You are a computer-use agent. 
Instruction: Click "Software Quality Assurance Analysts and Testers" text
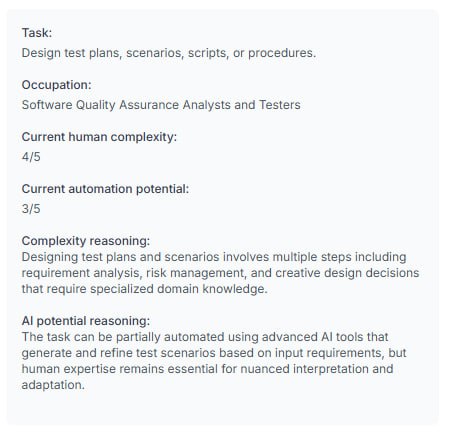[161, 105]
